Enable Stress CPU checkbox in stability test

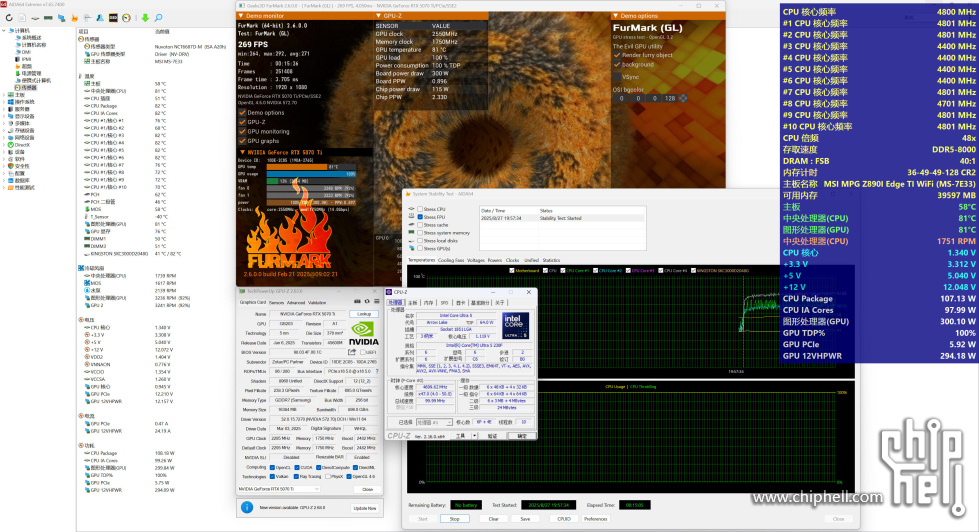tap(420, 209)
